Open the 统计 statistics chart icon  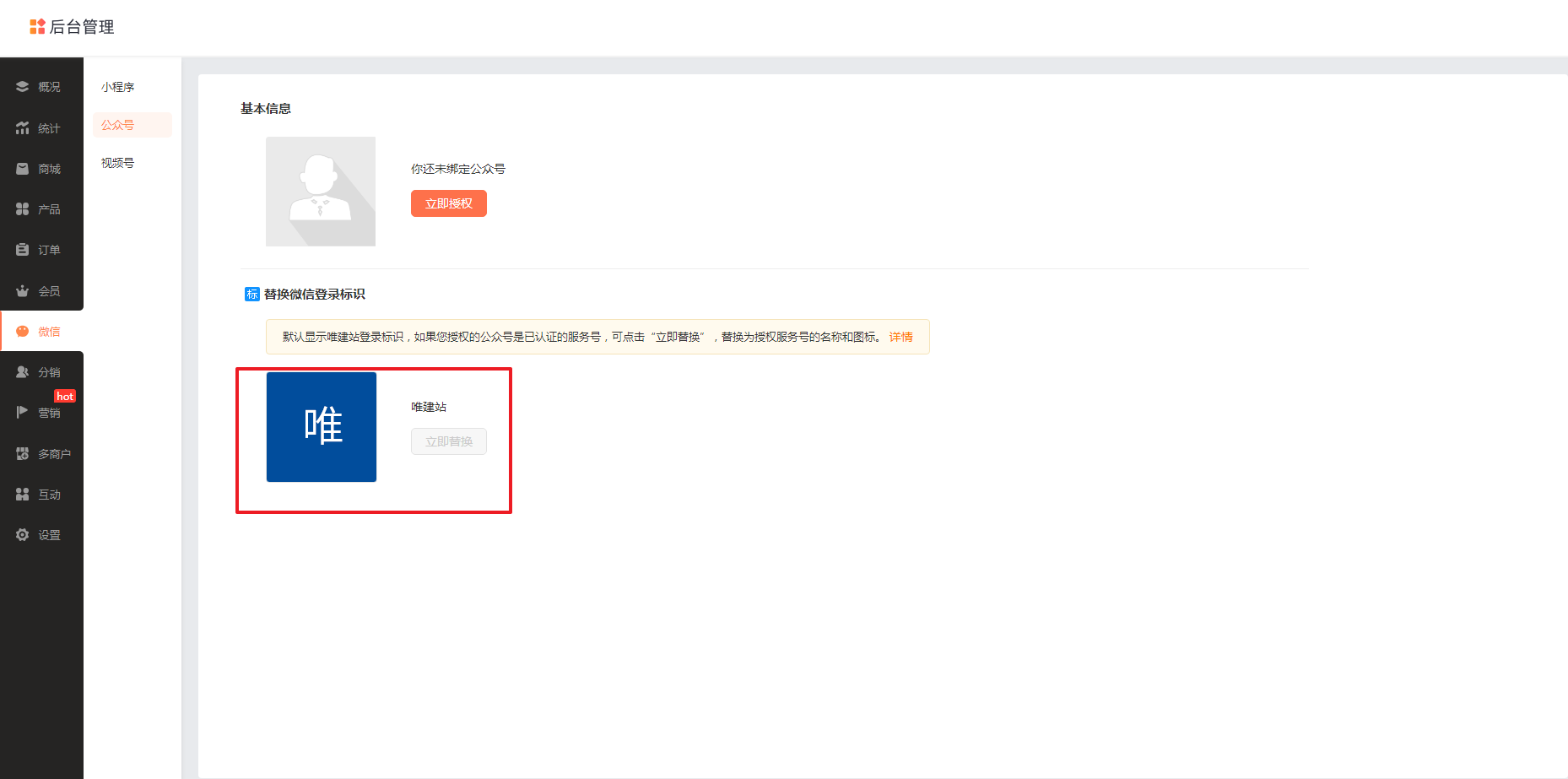pos(23,128)
